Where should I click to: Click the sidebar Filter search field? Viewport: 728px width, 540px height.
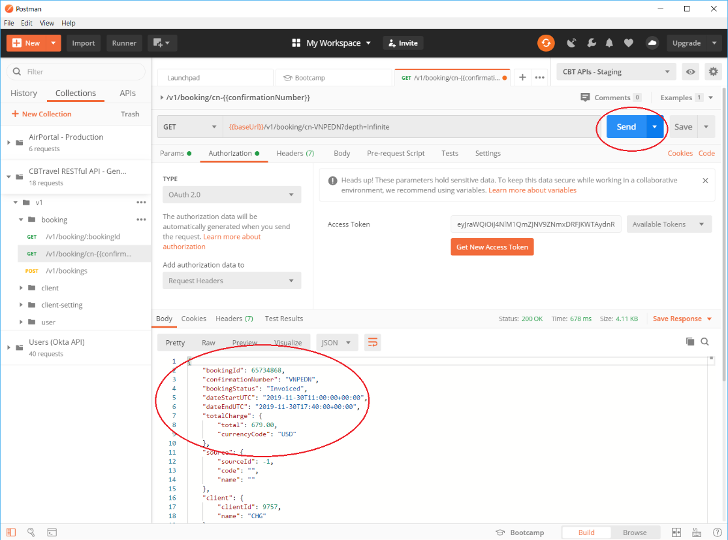pos(76,72)
